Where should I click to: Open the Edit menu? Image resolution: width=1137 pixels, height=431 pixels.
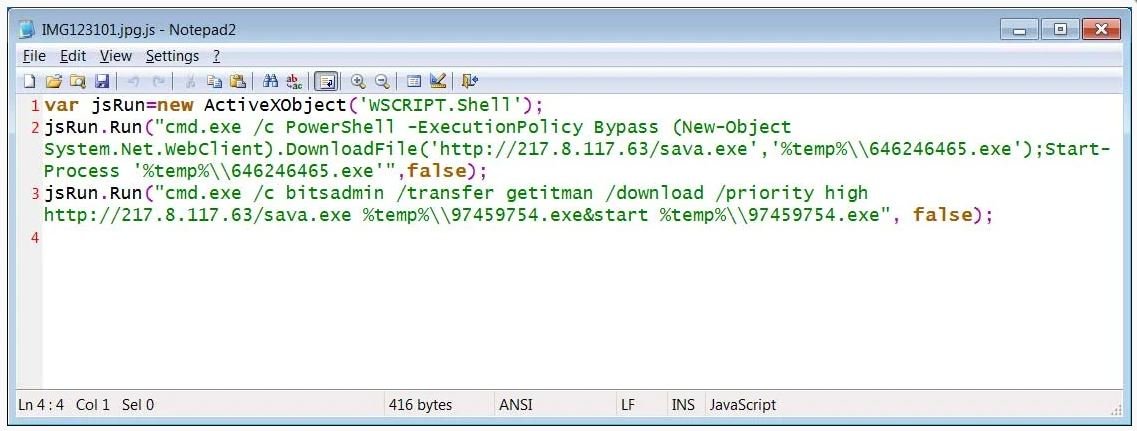(73, 56)
